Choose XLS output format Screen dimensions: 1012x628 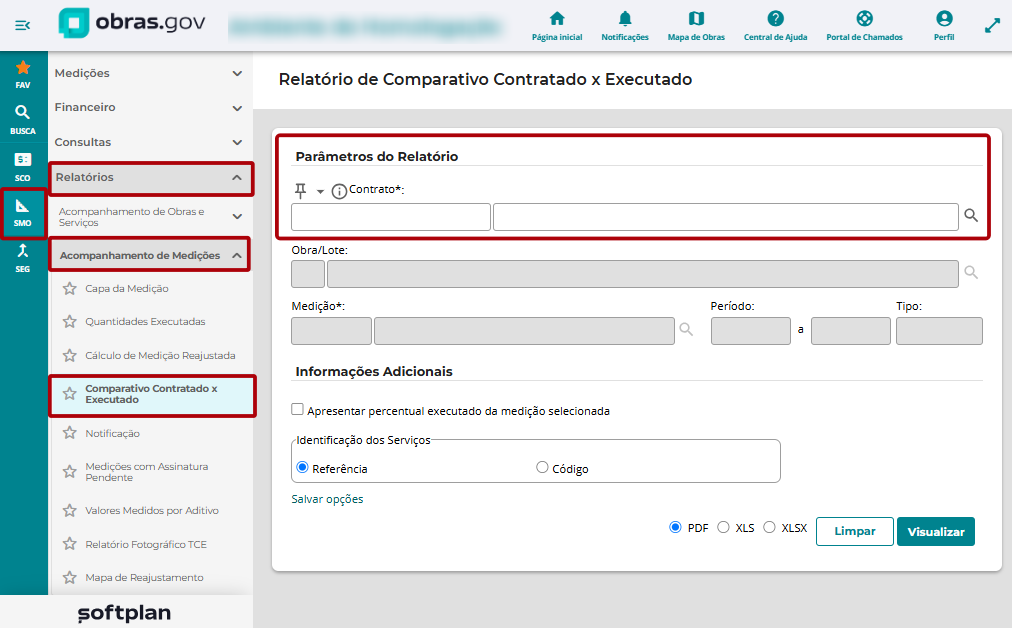tap(724, 527)
